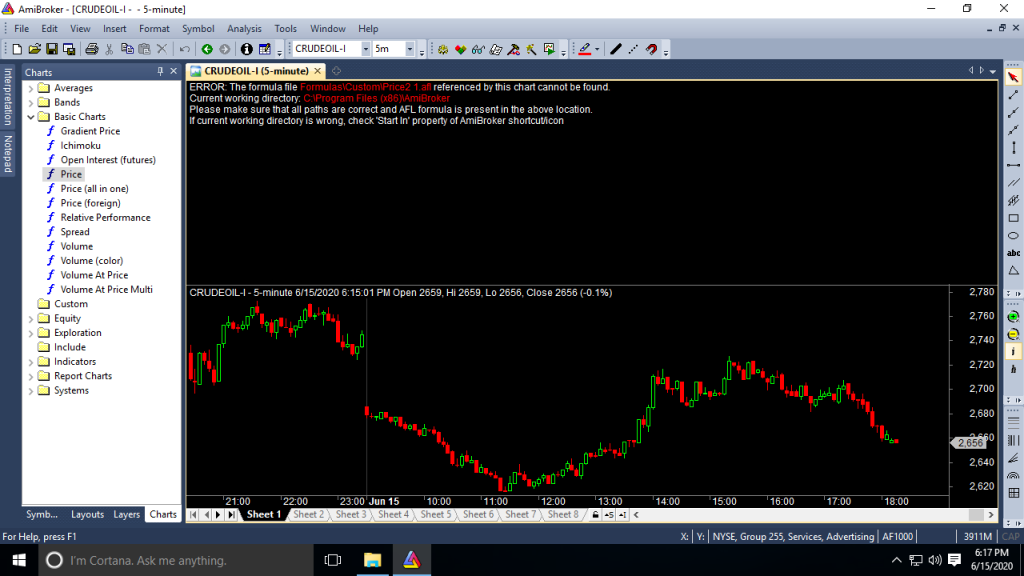Screen dimensions: 1024x576
Task: Select the trend line drawing tool
Action: tap(1013, 95)
